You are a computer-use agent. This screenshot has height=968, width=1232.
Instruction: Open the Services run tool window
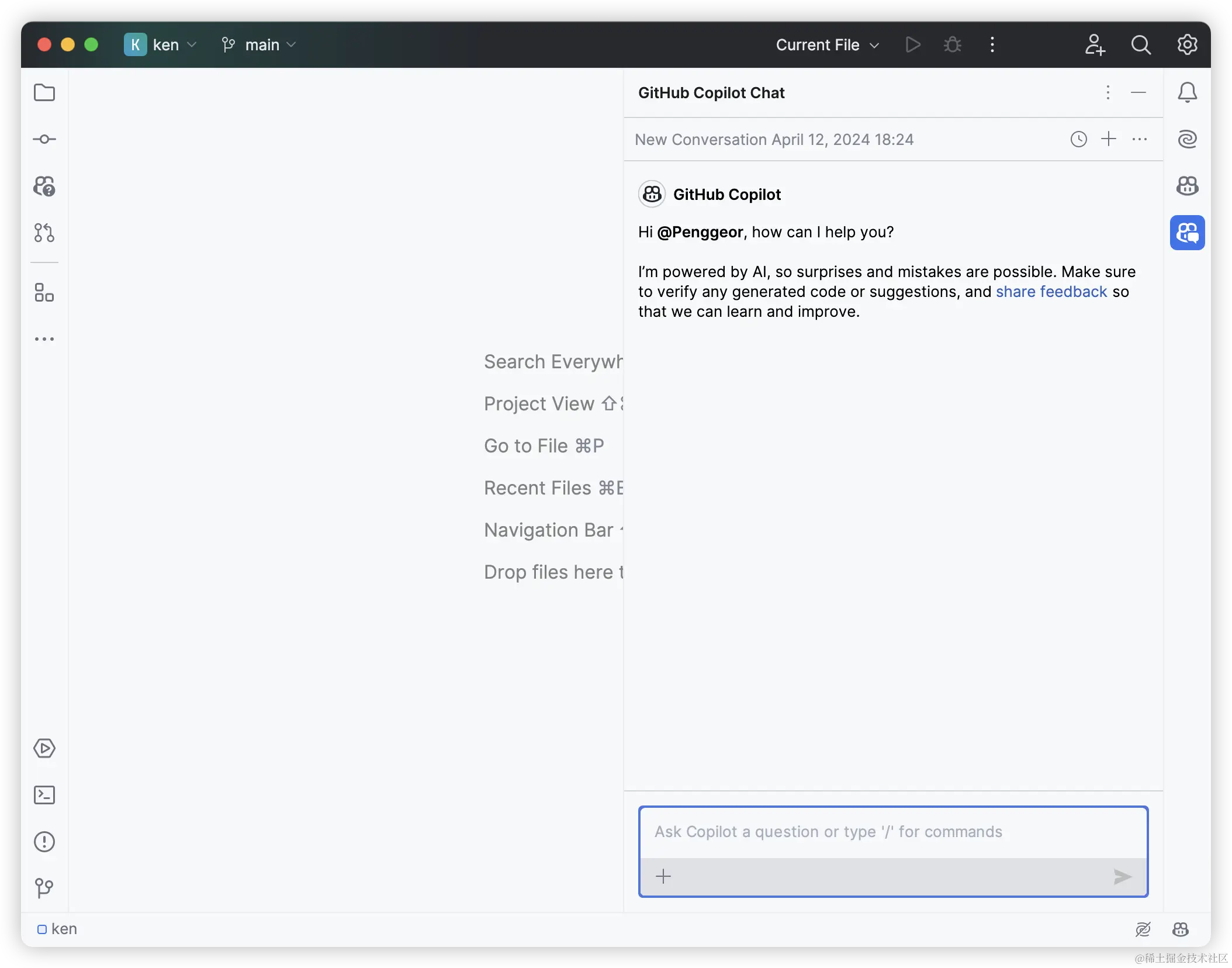(44, 748)
